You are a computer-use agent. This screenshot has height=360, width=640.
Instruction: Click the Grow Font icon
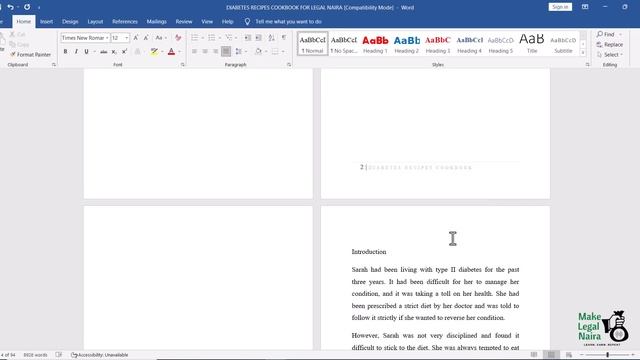click(x=136, y=38)
